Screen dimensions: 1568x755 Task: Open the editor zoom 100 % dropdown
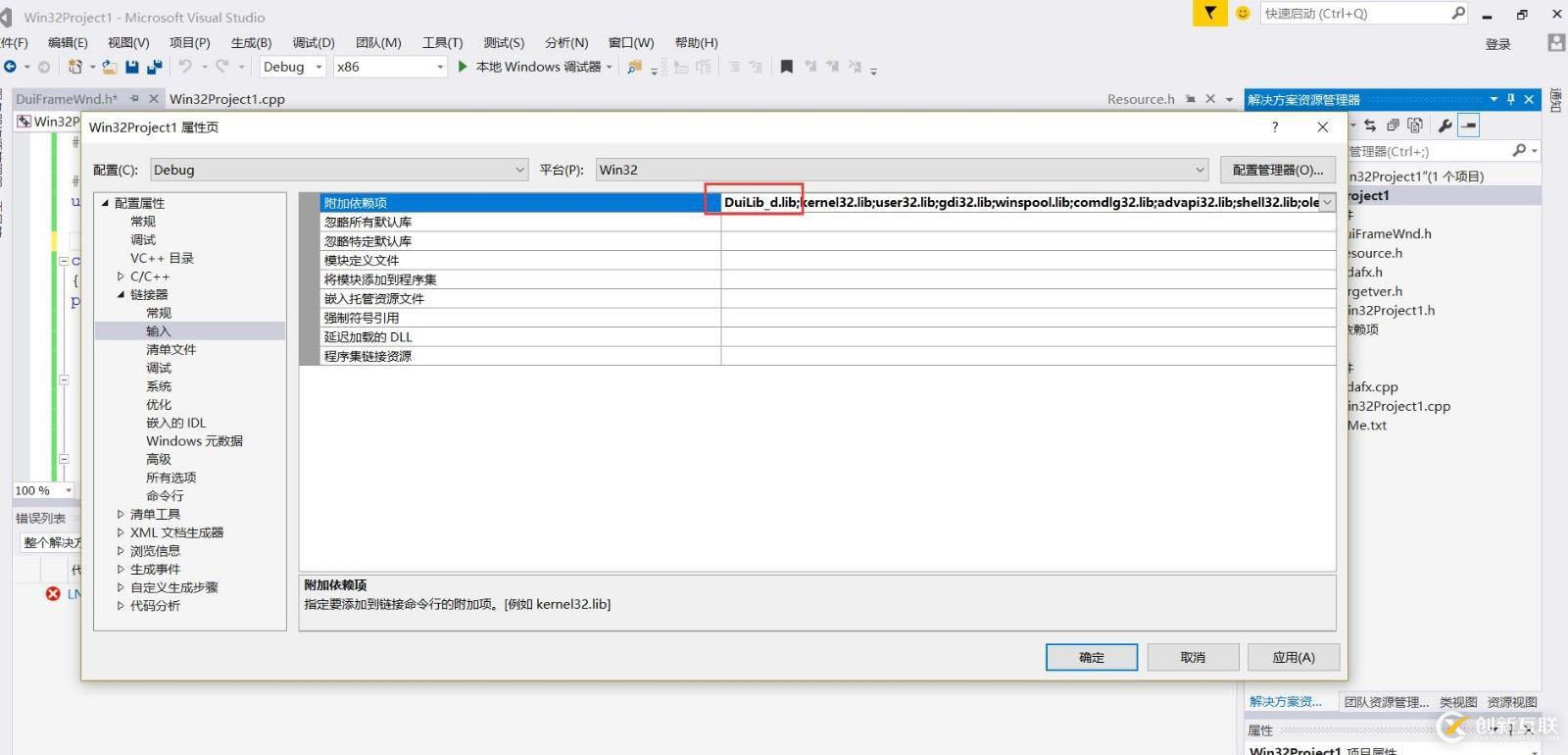click(x=68, y=490)
